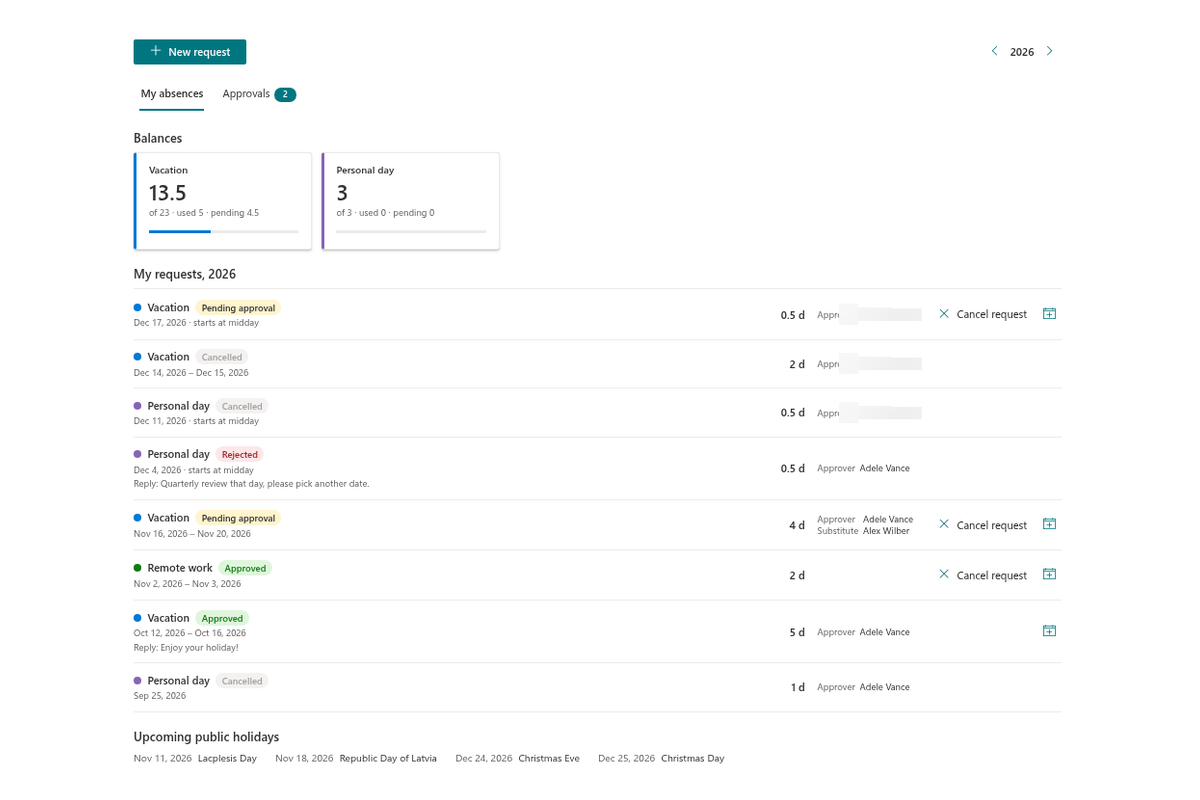The width and height of the screenshot is (1200, 800).
Task: Click the Rejected badge on Dec 4 personal day
Action: pos(240,454)
